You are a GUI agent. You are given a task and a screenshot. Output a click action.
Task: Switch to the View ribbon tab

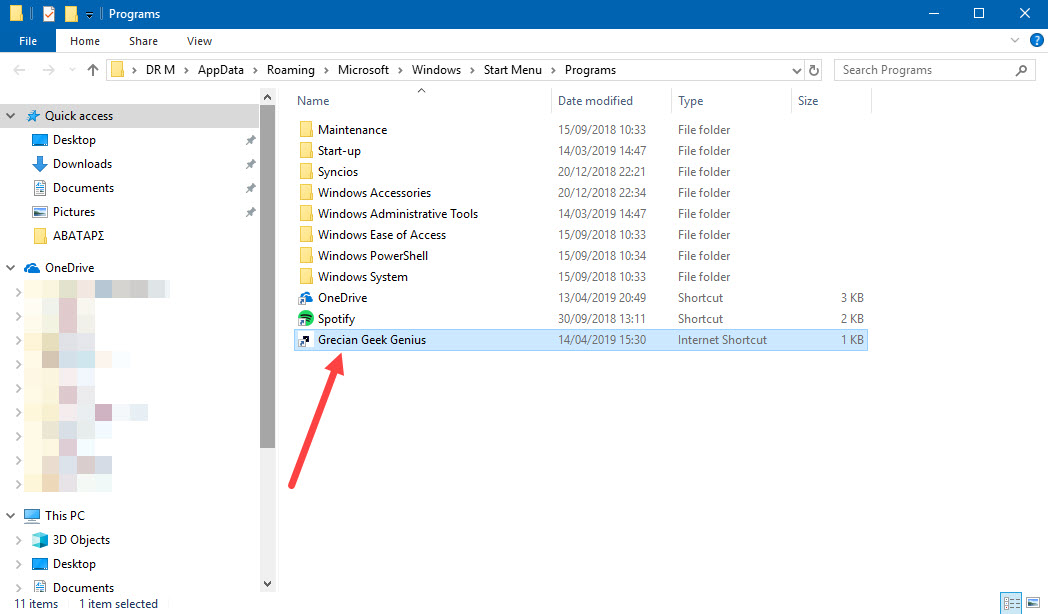198,41
